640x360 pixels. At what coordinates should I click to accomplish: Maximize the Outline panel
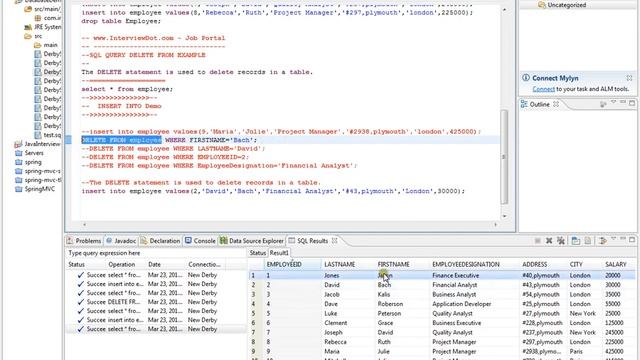click(x=632, y=104)
